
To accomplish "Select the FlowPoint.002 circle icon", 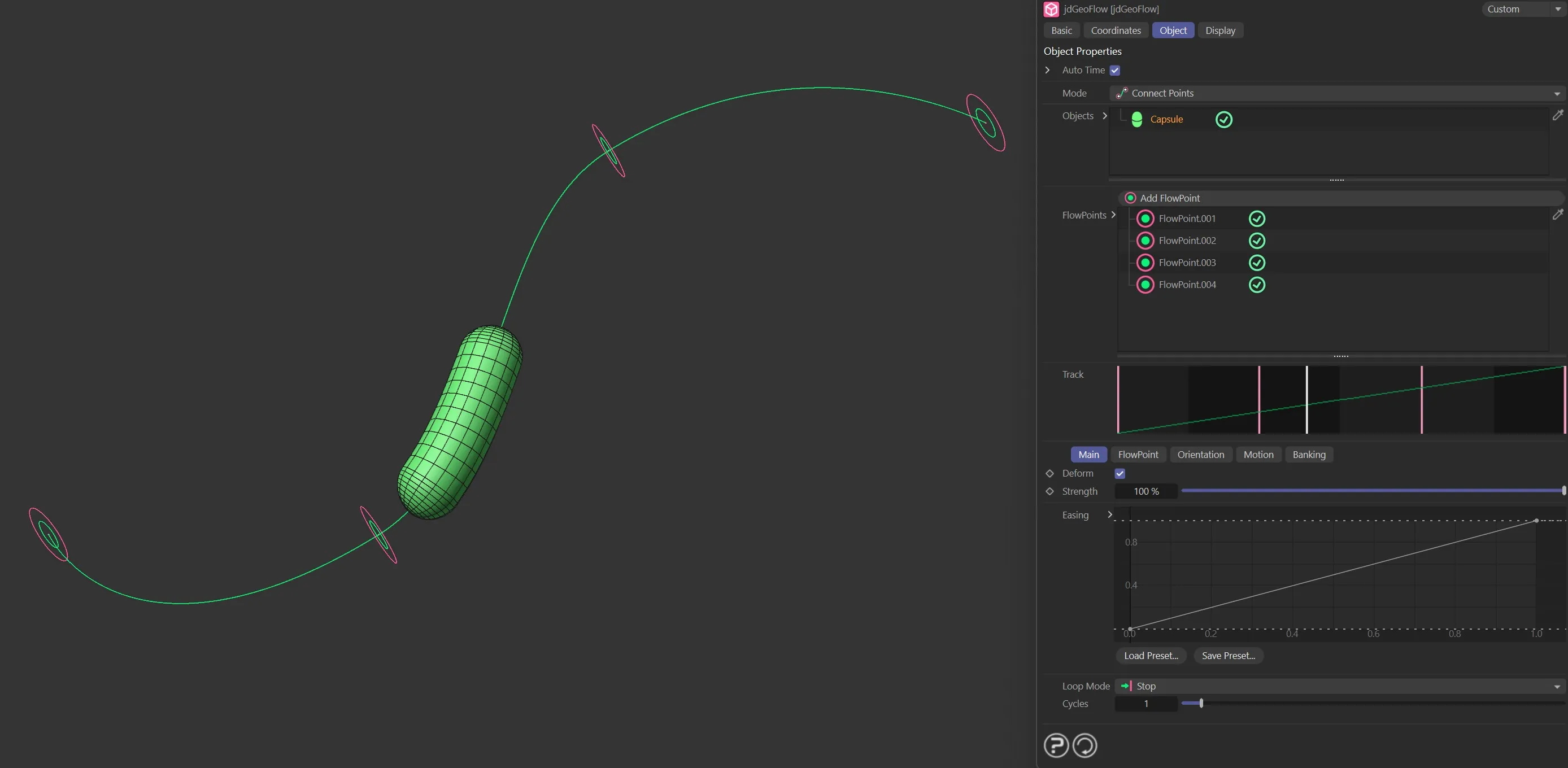I will (1145, 241).
